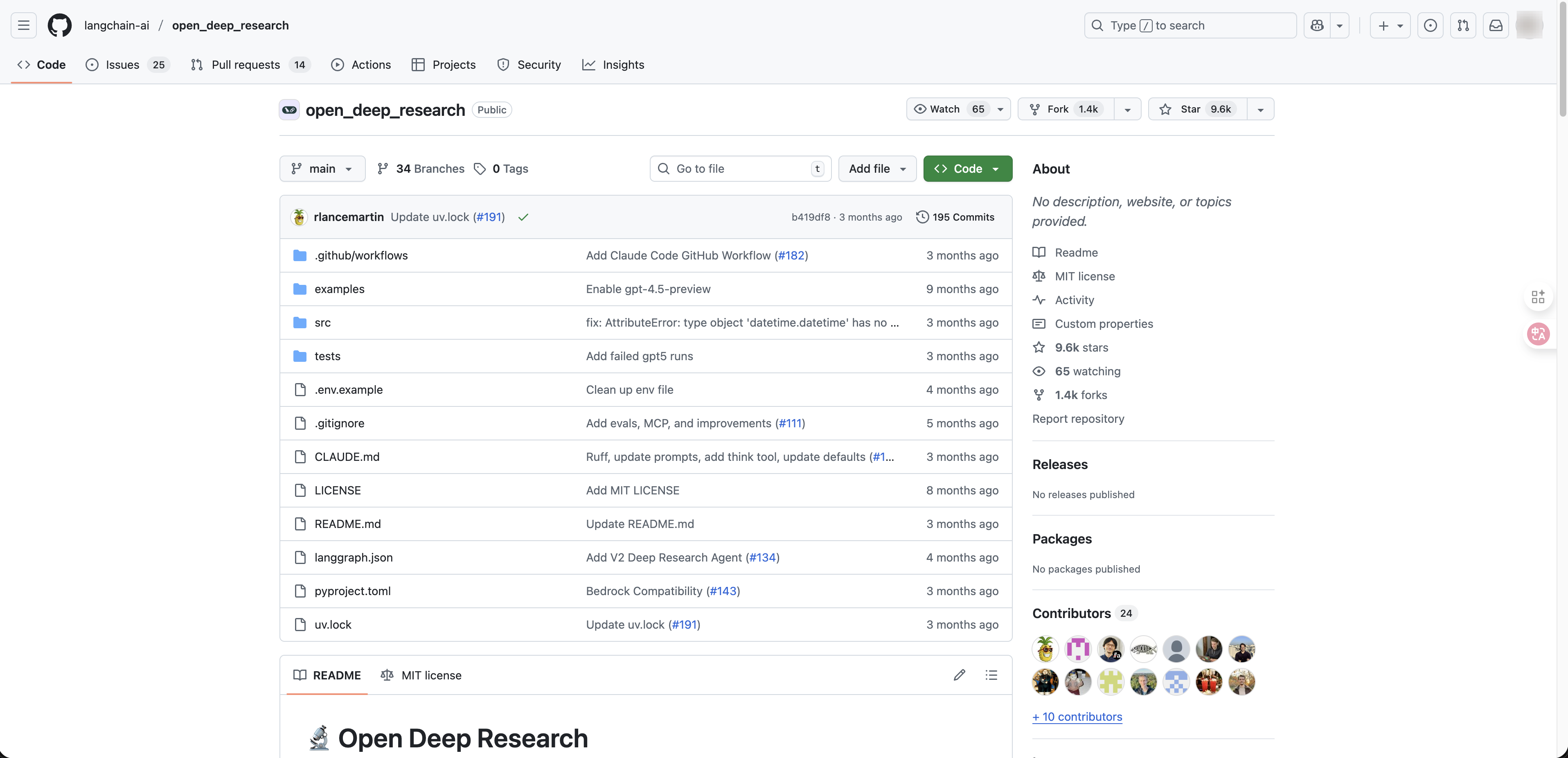Click the + 10 contributors link
The width and height of the screenshot is (1568, 758).
tap(1077, 717)
